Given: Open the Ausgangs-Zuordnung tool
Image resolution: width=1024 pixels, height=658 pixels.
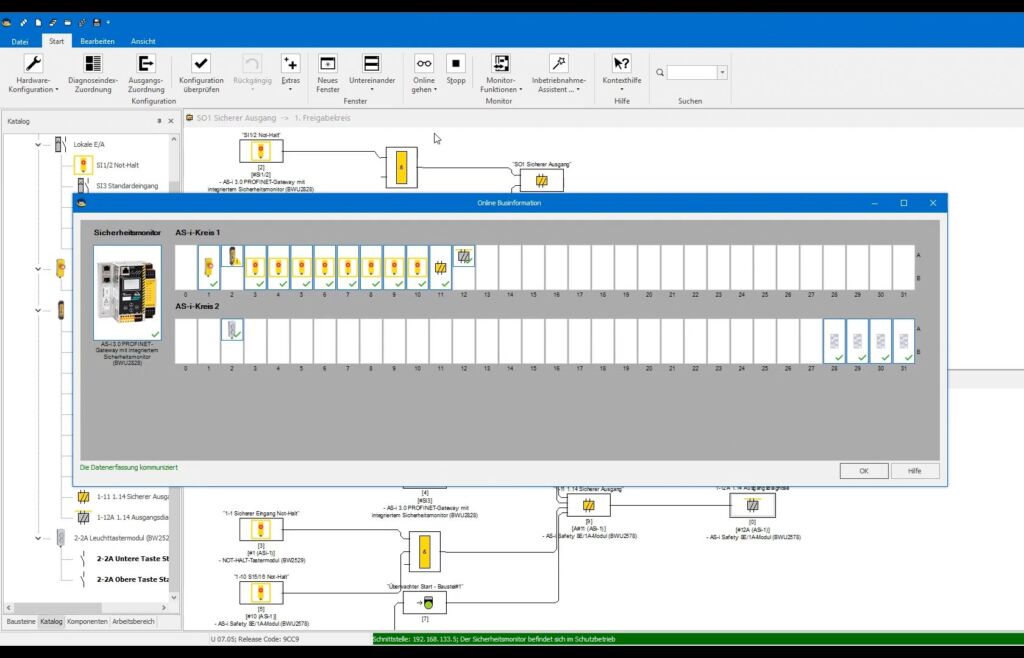Looking at the screenshot, I should tap(146, 64).
